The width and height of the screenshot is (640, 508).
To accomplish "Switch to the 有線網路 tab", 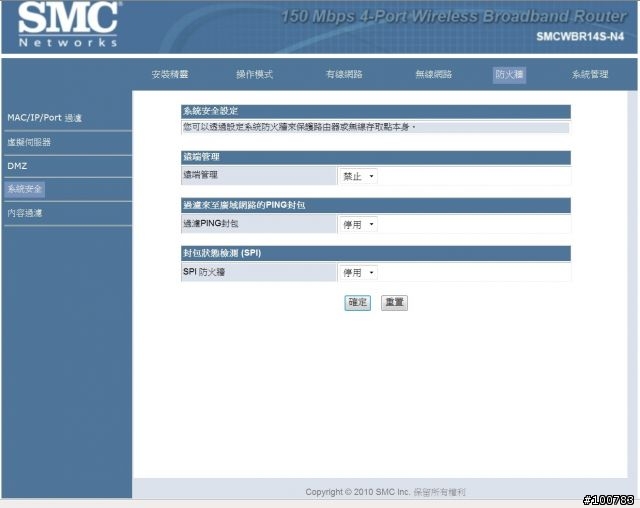I will (344, 74).
